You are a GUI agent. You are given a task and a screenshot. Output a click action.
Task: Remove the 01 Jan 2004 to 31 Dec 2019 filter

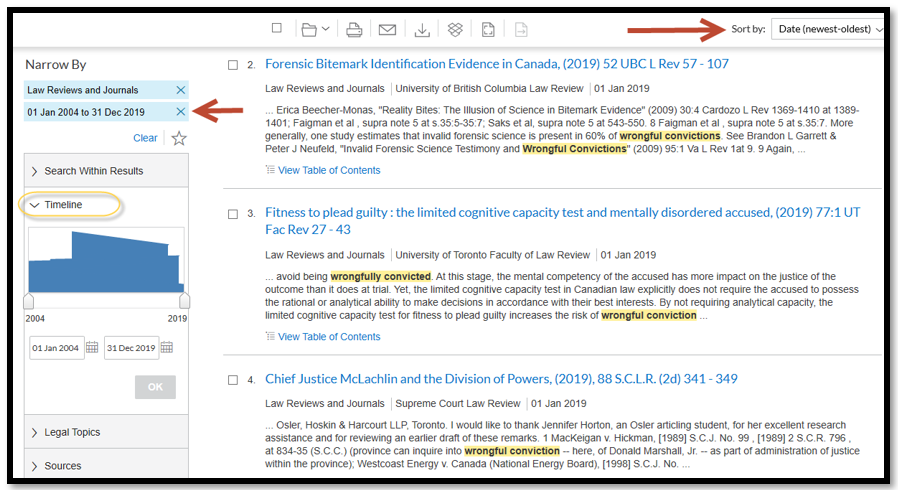[180, 112]
